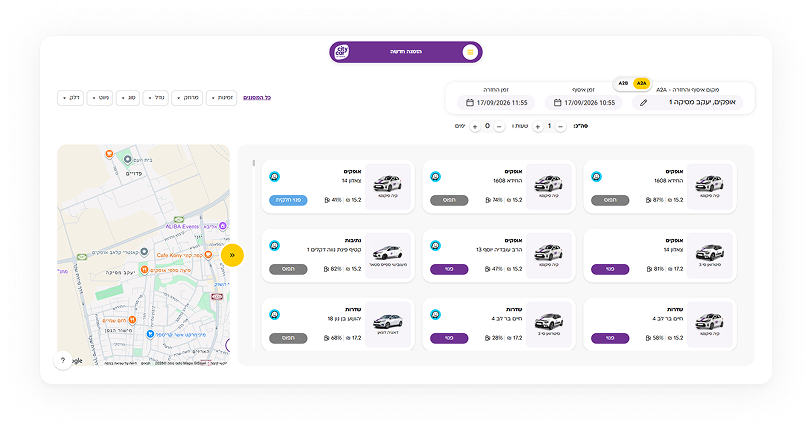Click Waze icon on the 68% fuel card
Viewport: 812px width, 428px height.
(274, 315)
